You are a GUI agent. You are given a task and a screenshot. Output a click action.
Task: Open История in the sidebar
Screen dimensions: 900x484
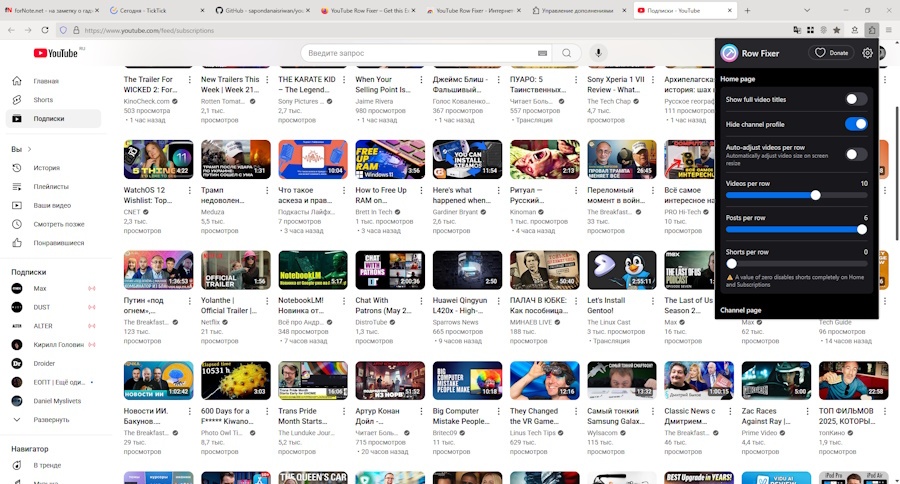[46, 168]
